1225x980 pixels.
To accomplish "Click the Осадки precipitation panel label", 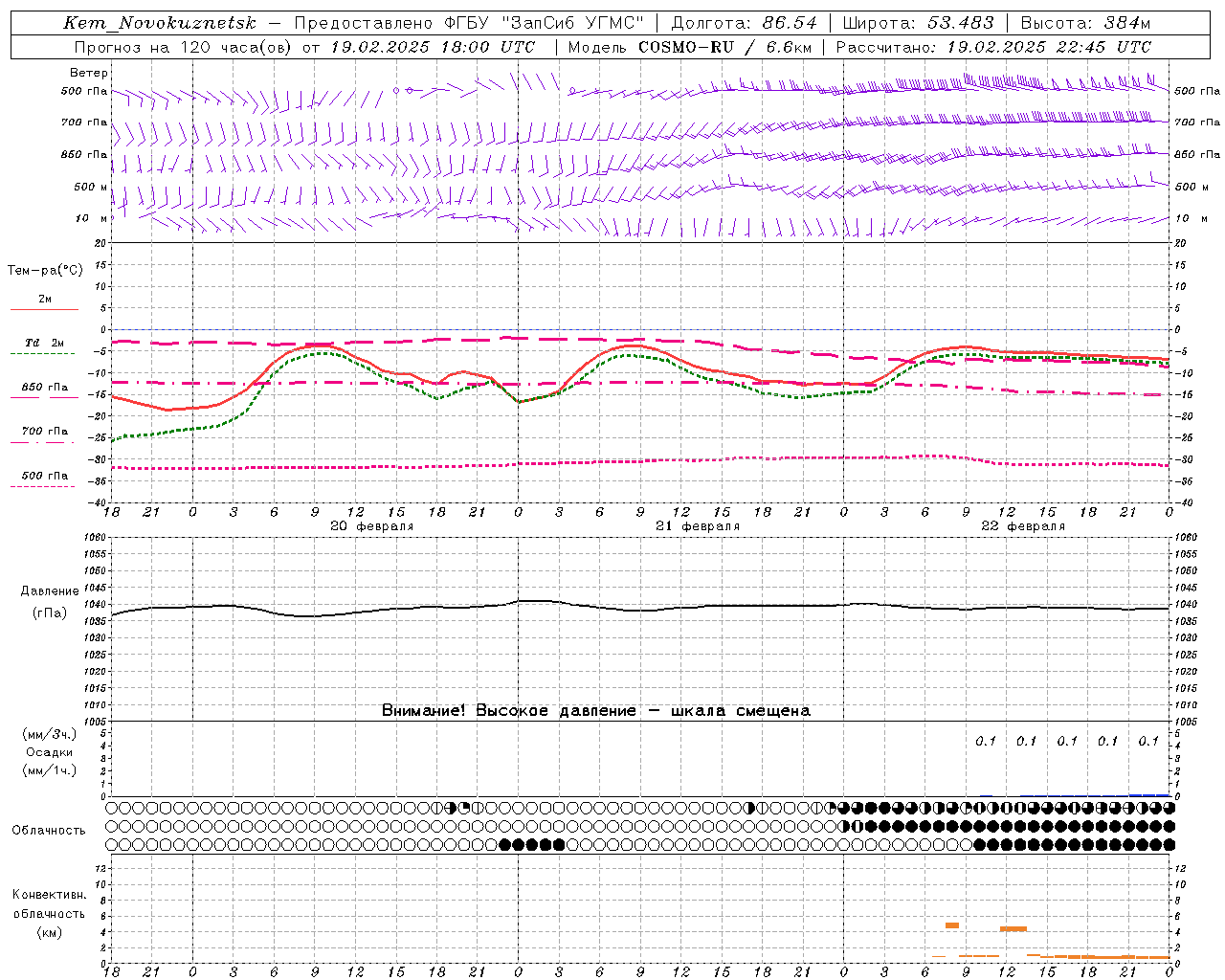I will (x=50, y=752).
